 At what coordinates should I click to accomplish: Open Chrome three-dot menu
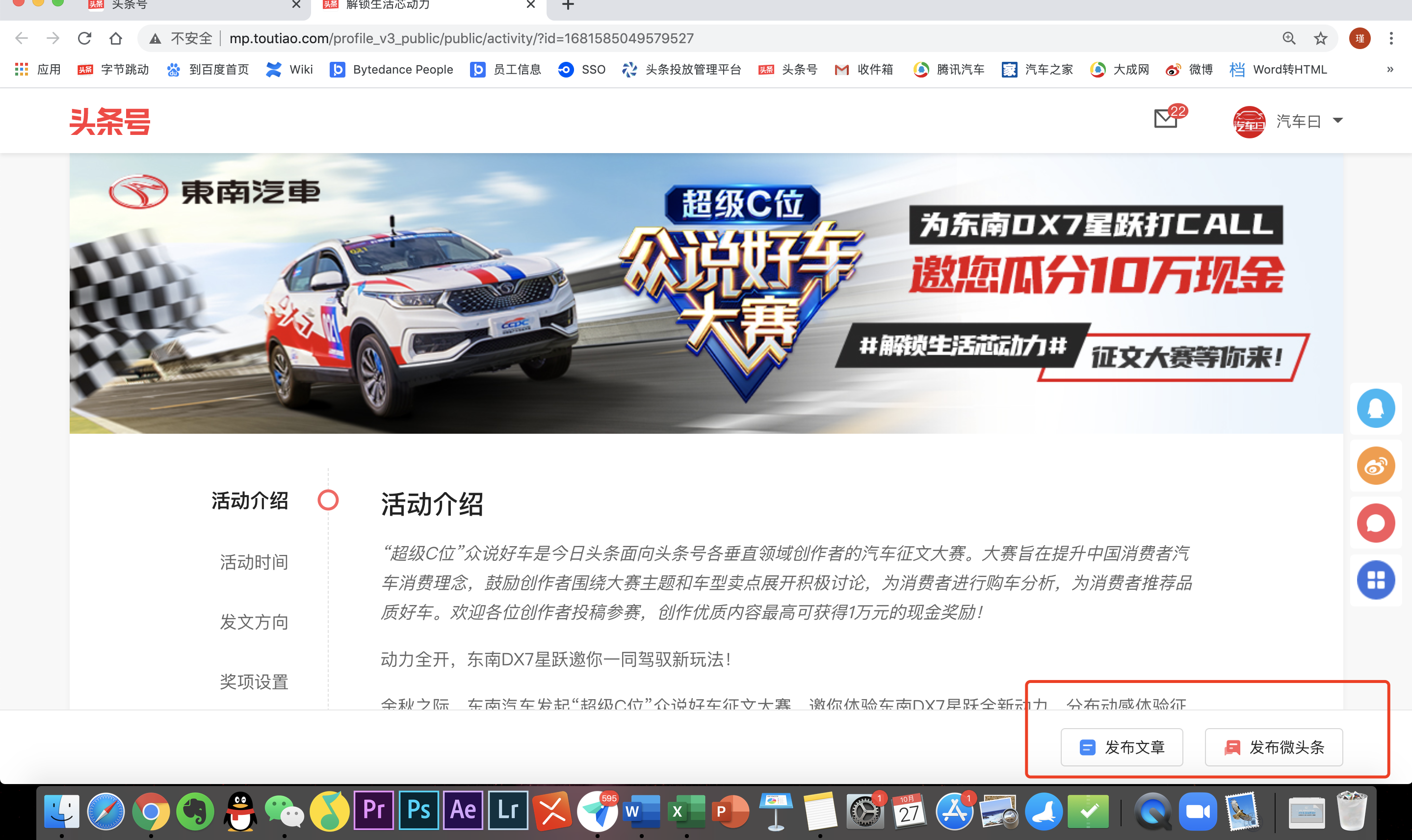click(x=1390, y=38)
